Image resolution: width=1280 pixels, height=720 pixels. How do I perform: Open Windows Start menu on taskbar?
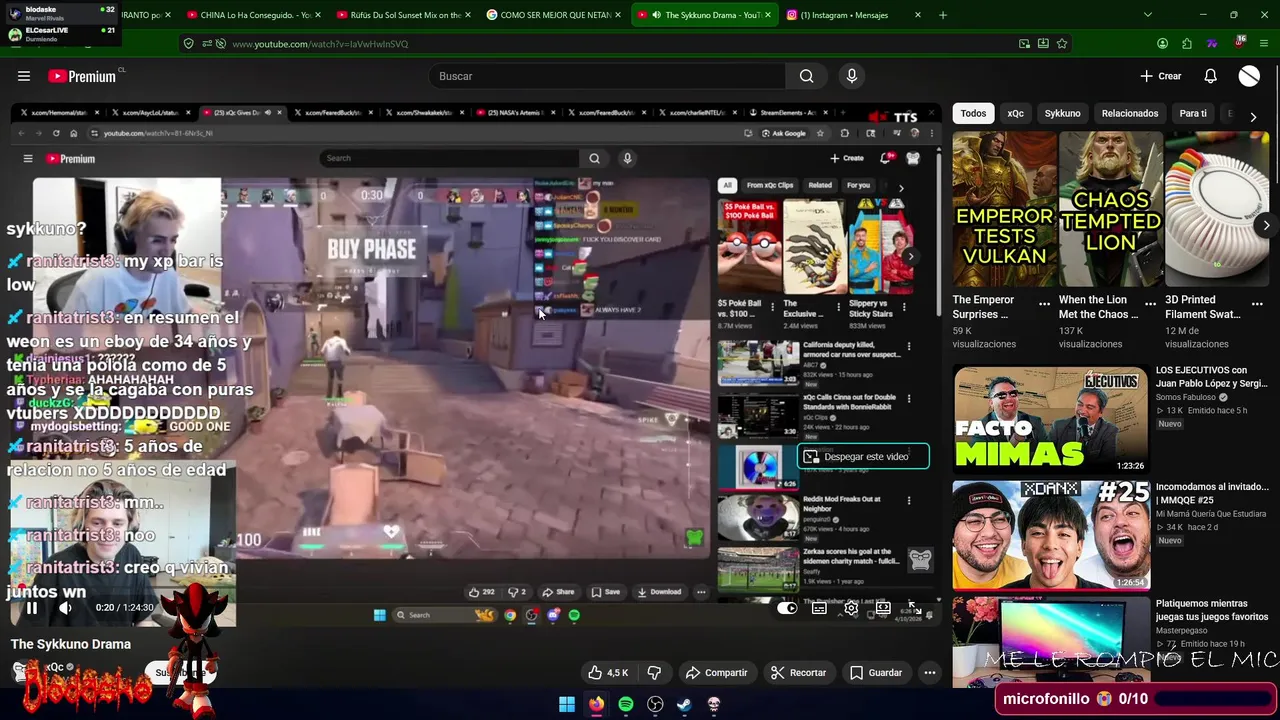pyautogui.click(x=567, y=704)
